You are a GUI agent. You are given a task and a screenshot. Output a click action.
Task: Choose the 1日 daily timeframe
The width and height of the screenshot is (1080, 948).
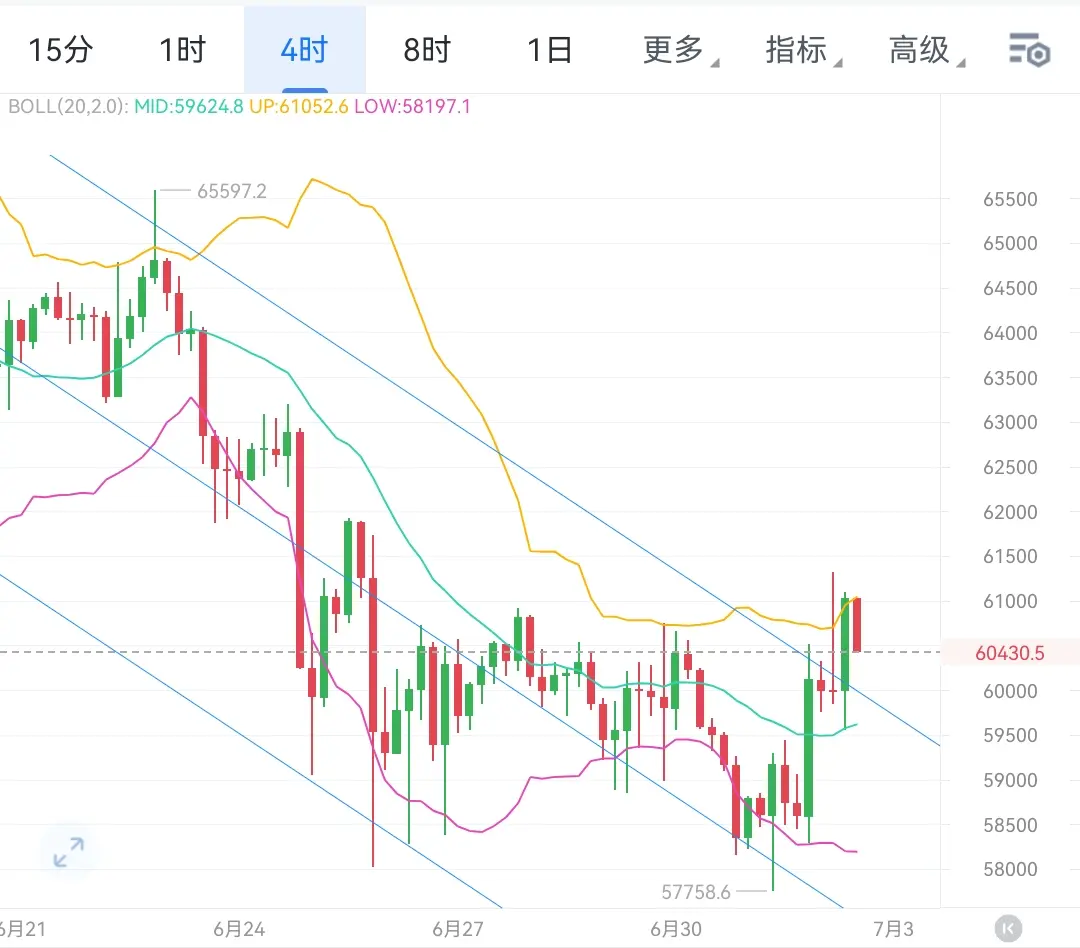point(550,50)
